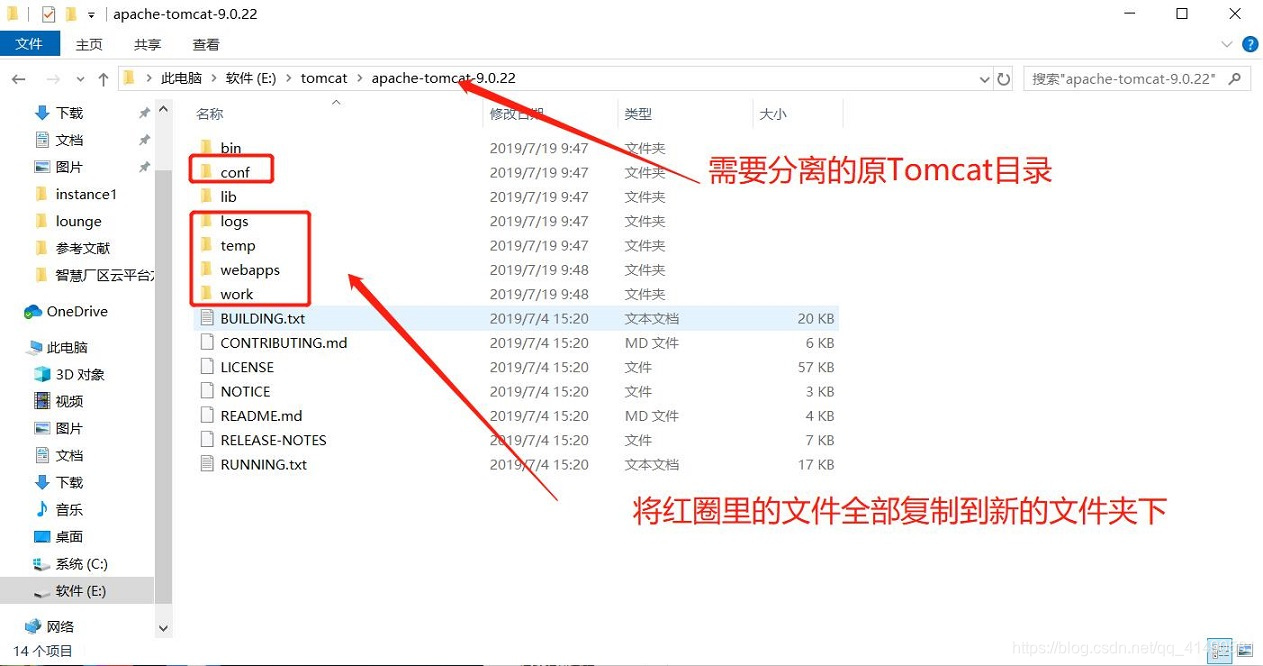Image resolution: width=1263 pixels, height=666 pixels.
Task: Expand the ribbon with the chevron
Action: 1228,44
